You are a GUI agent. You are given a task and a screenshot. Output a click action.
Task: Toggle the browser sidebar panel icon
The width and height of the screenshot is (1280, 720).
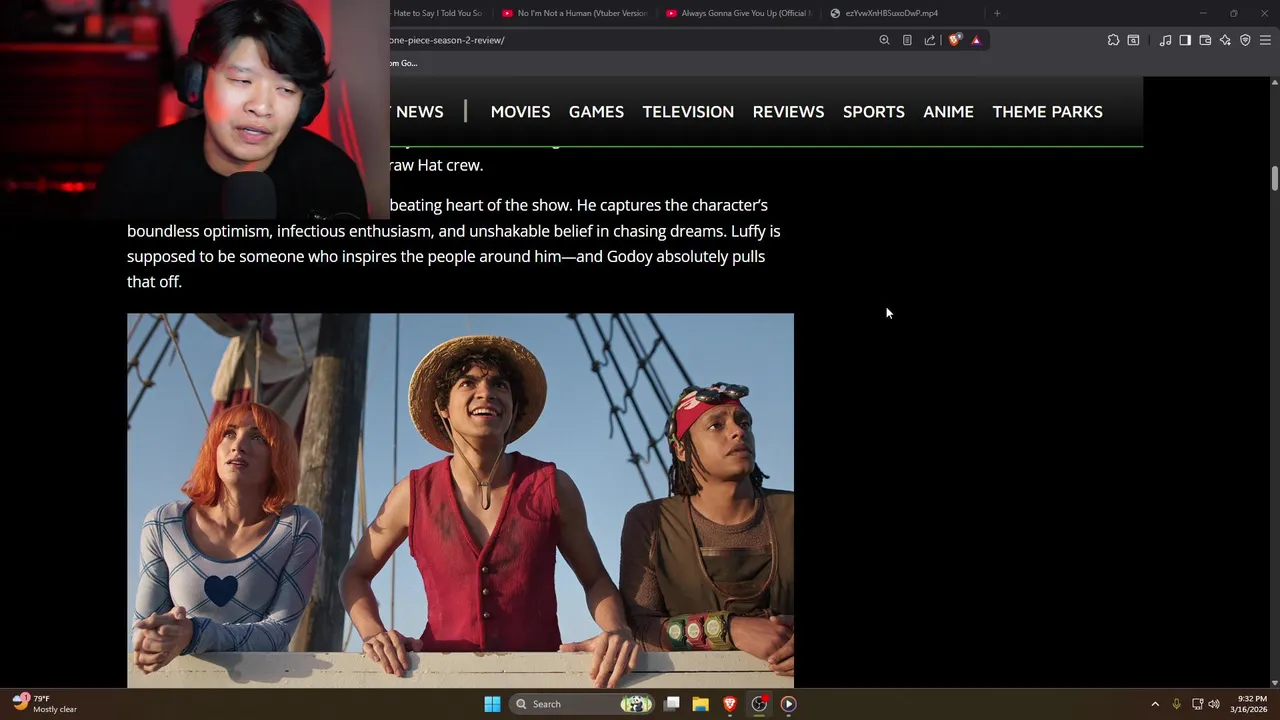(x=1185, y=40)
